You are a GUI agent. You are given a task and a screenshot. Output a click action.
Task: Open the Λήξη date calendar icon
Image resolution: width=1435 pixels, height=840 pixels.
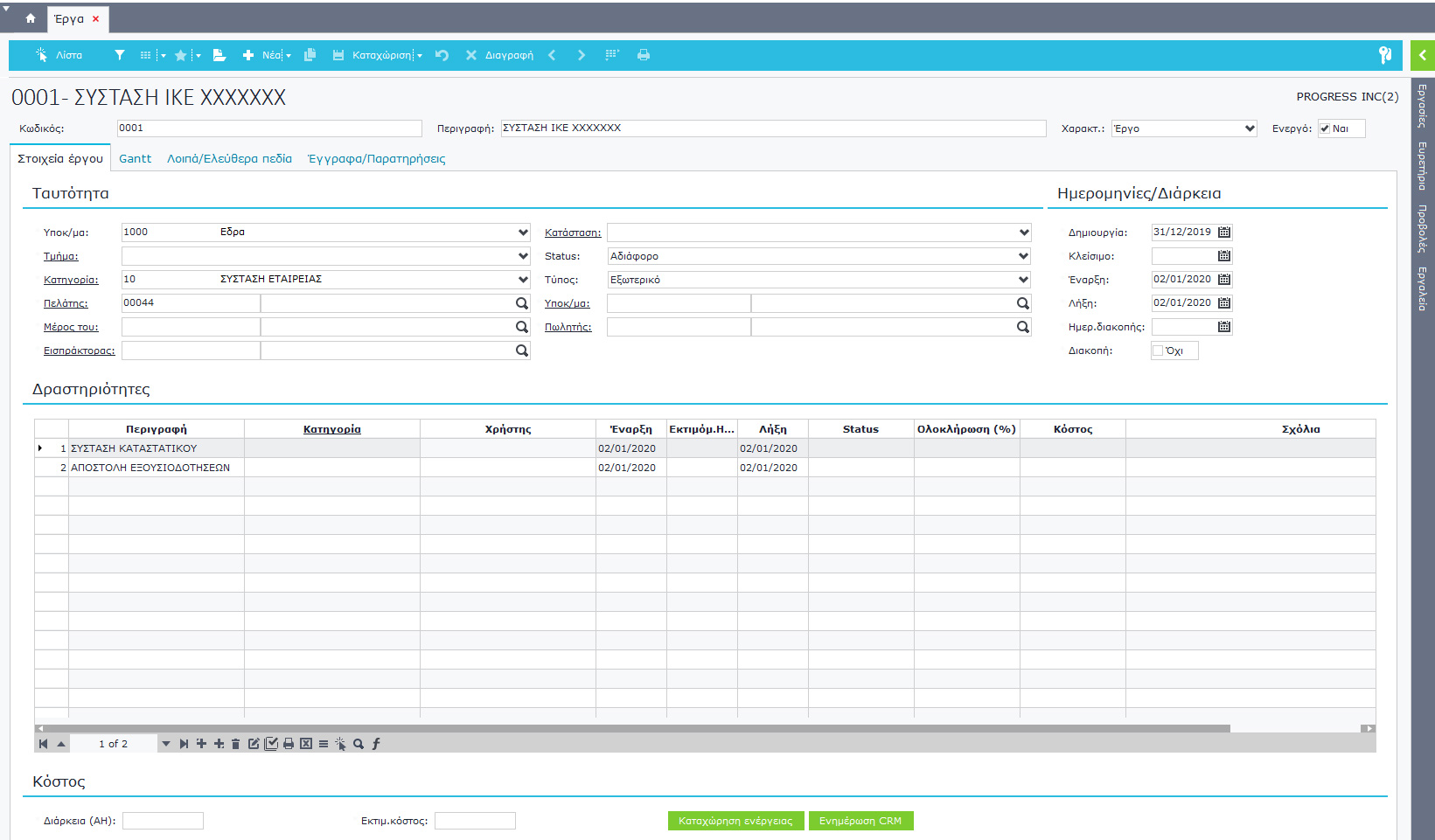point(1224,303)
